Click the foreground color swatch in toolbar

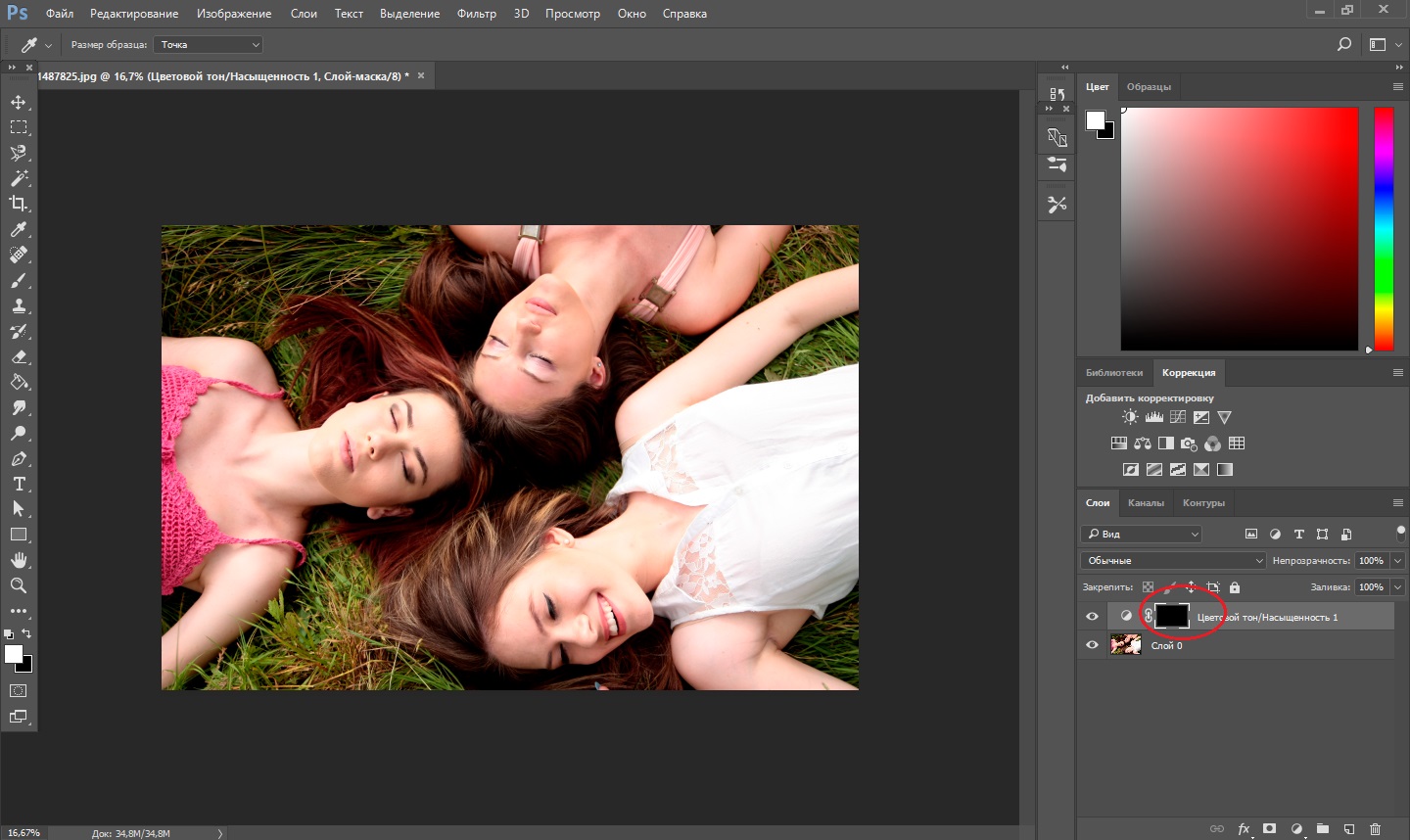[x=13, y=654]
